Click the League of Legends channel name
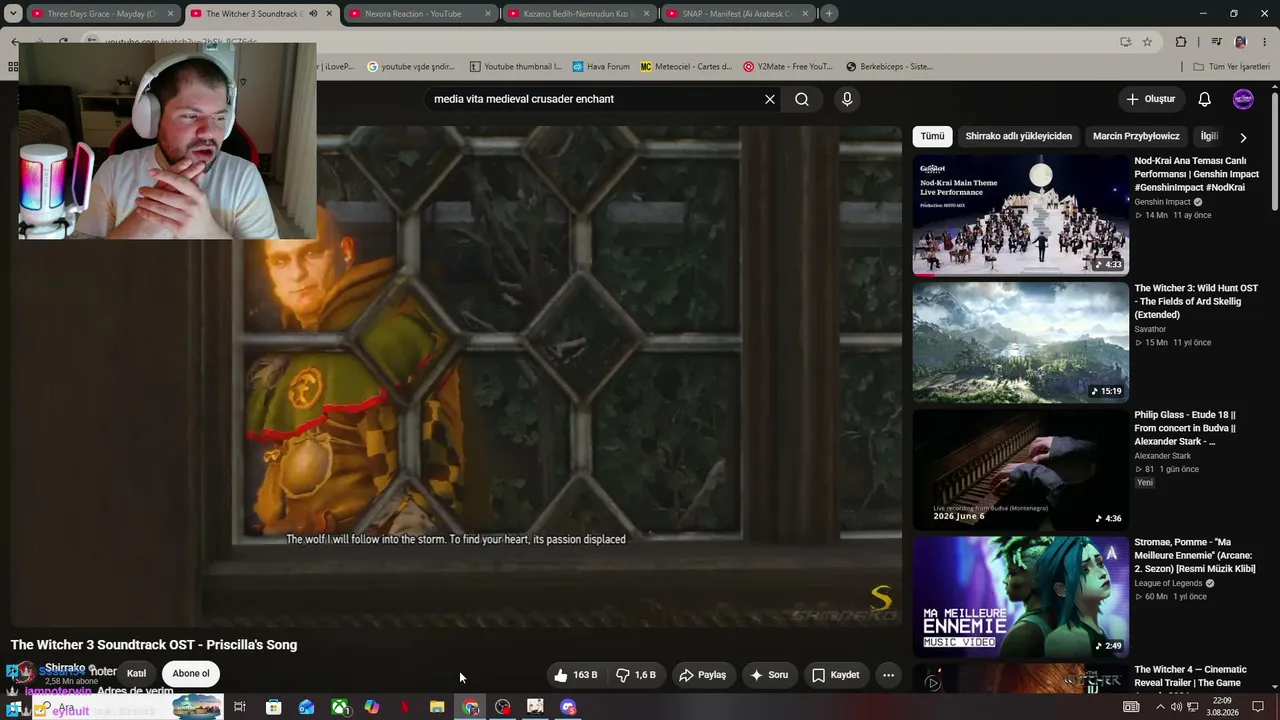The image size is (1280, 720). click(x=1170, y=583)
